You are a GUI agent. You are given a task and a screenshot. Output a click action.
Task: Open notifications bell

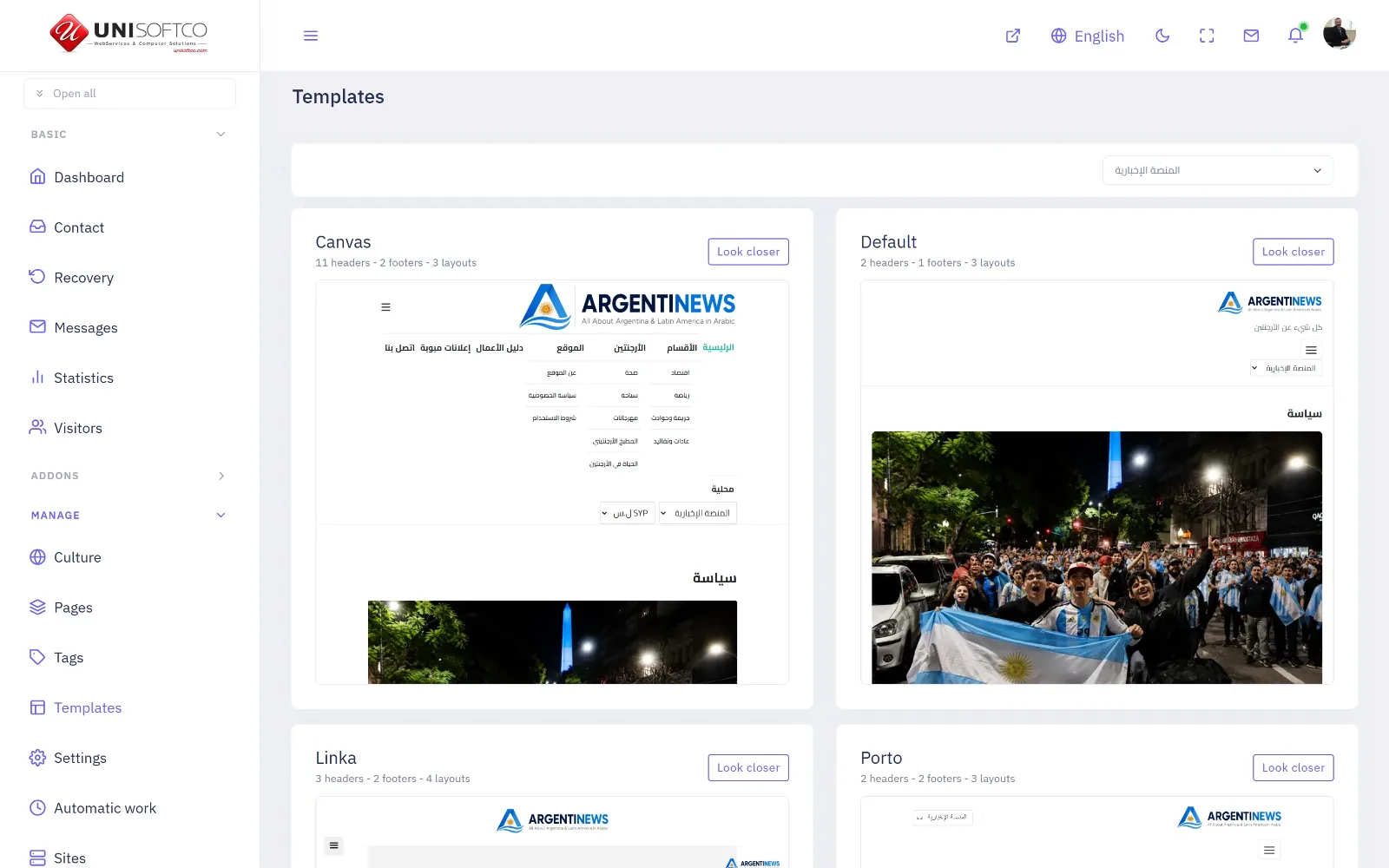point(1295,36)
